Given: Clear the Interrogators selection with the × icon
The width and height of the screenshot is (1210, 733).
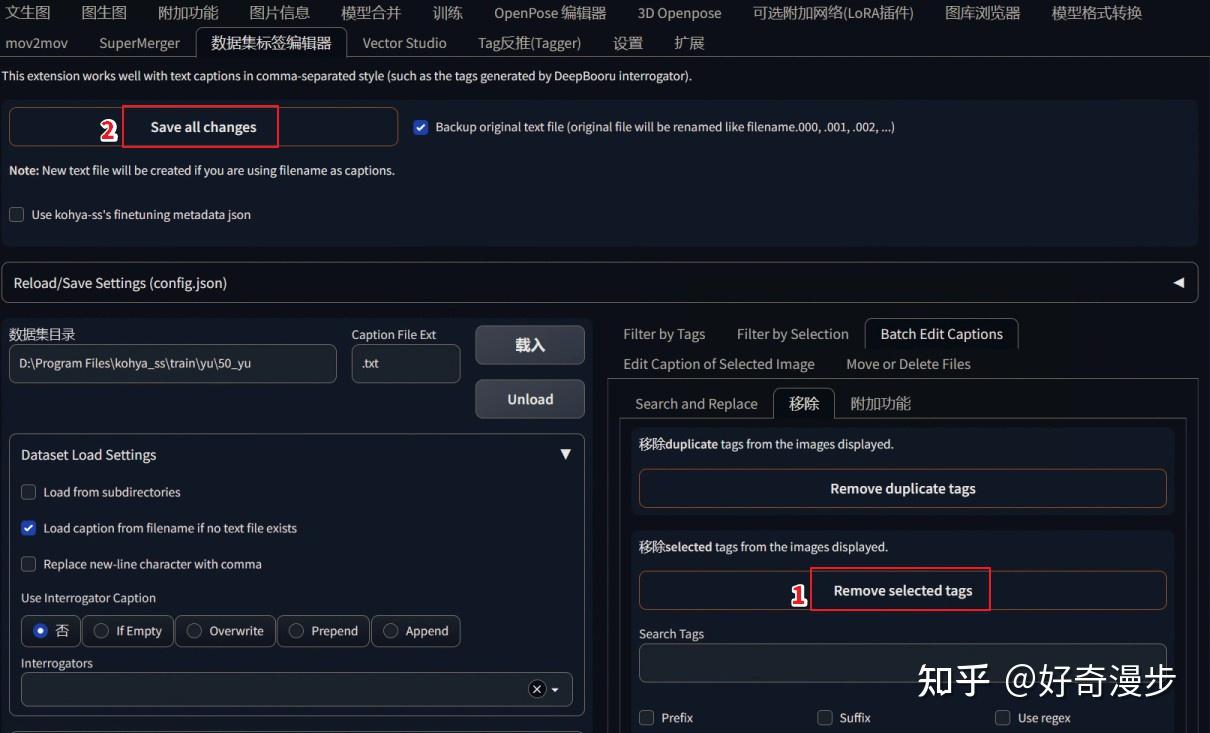Looking at the screenshot, I should [x=536, y=689].
